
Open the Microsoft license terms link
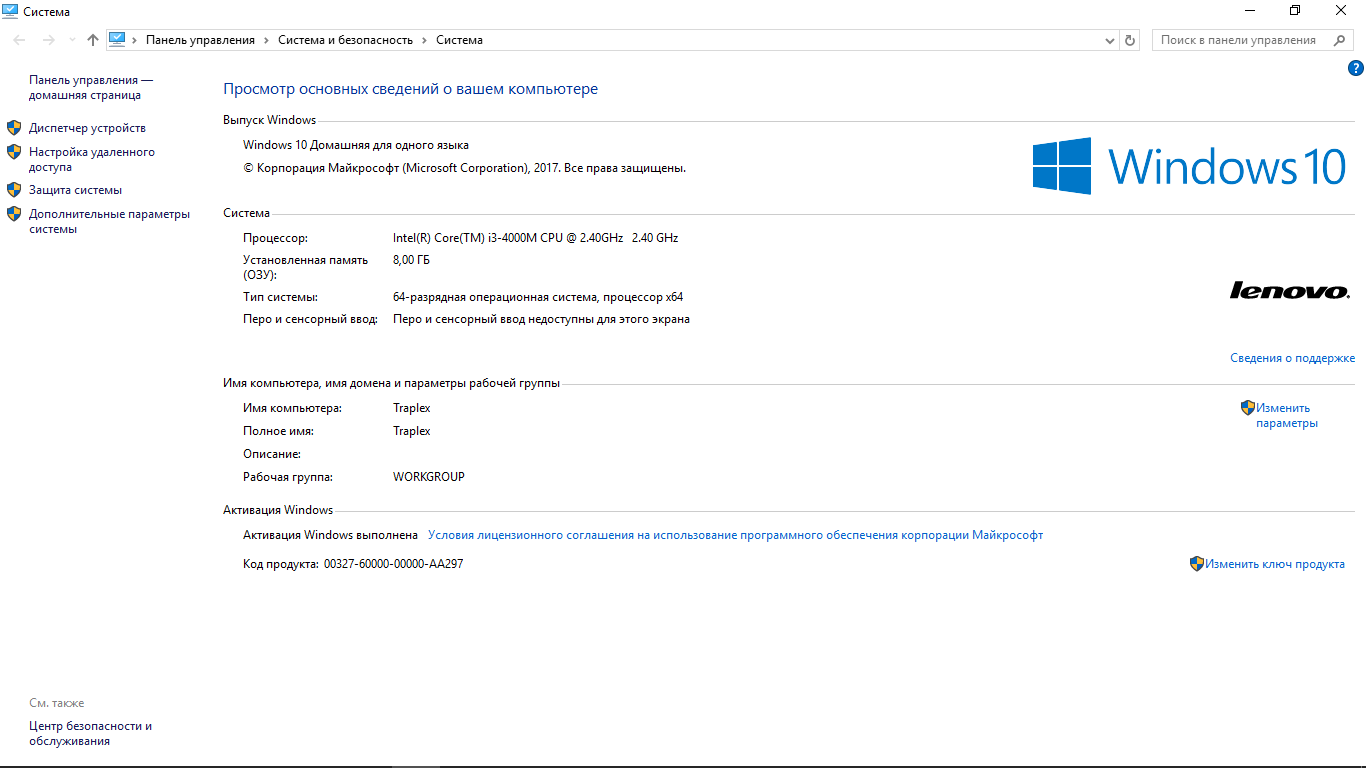[x=735, y=535]
